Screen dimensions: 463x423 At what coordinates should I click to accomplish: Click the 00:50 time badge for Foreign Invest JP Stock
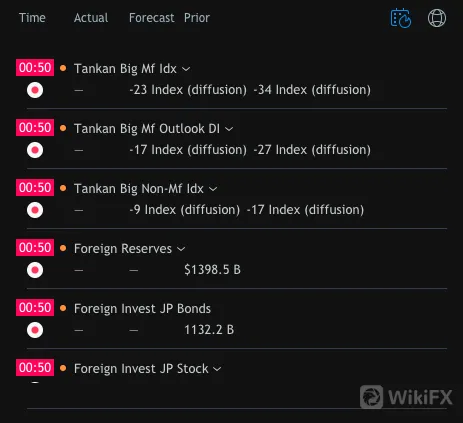point(35,367)
